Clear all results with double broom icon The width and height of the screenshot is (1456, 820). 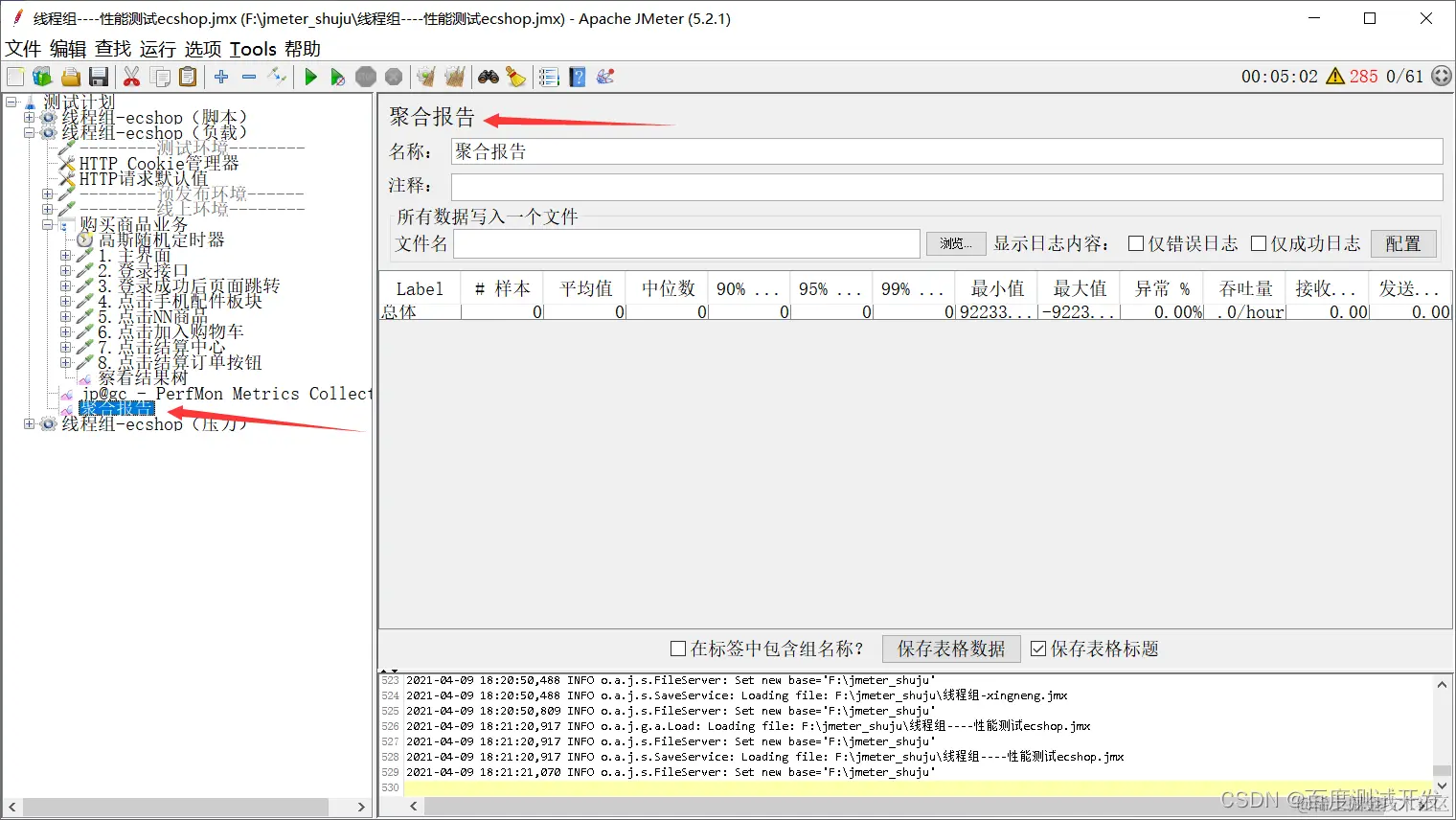(454, 77)
